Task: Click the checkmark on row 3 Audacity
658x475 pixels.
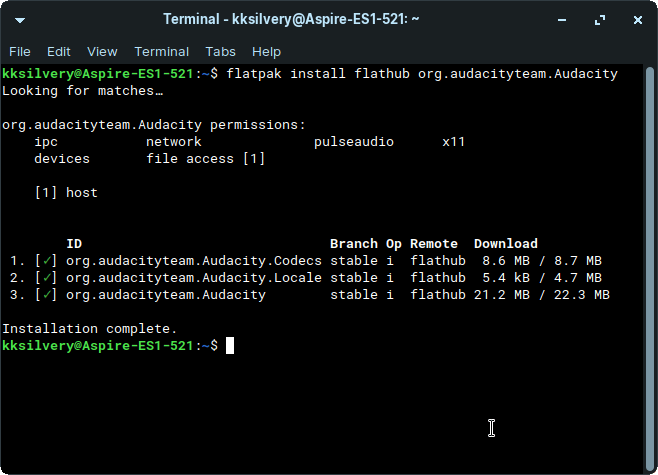Action: 46,295
